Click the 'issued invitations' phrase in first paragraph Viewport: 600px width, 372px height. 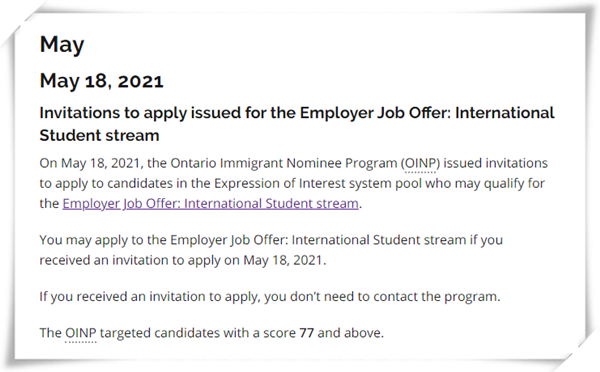(x=496, y=163)
